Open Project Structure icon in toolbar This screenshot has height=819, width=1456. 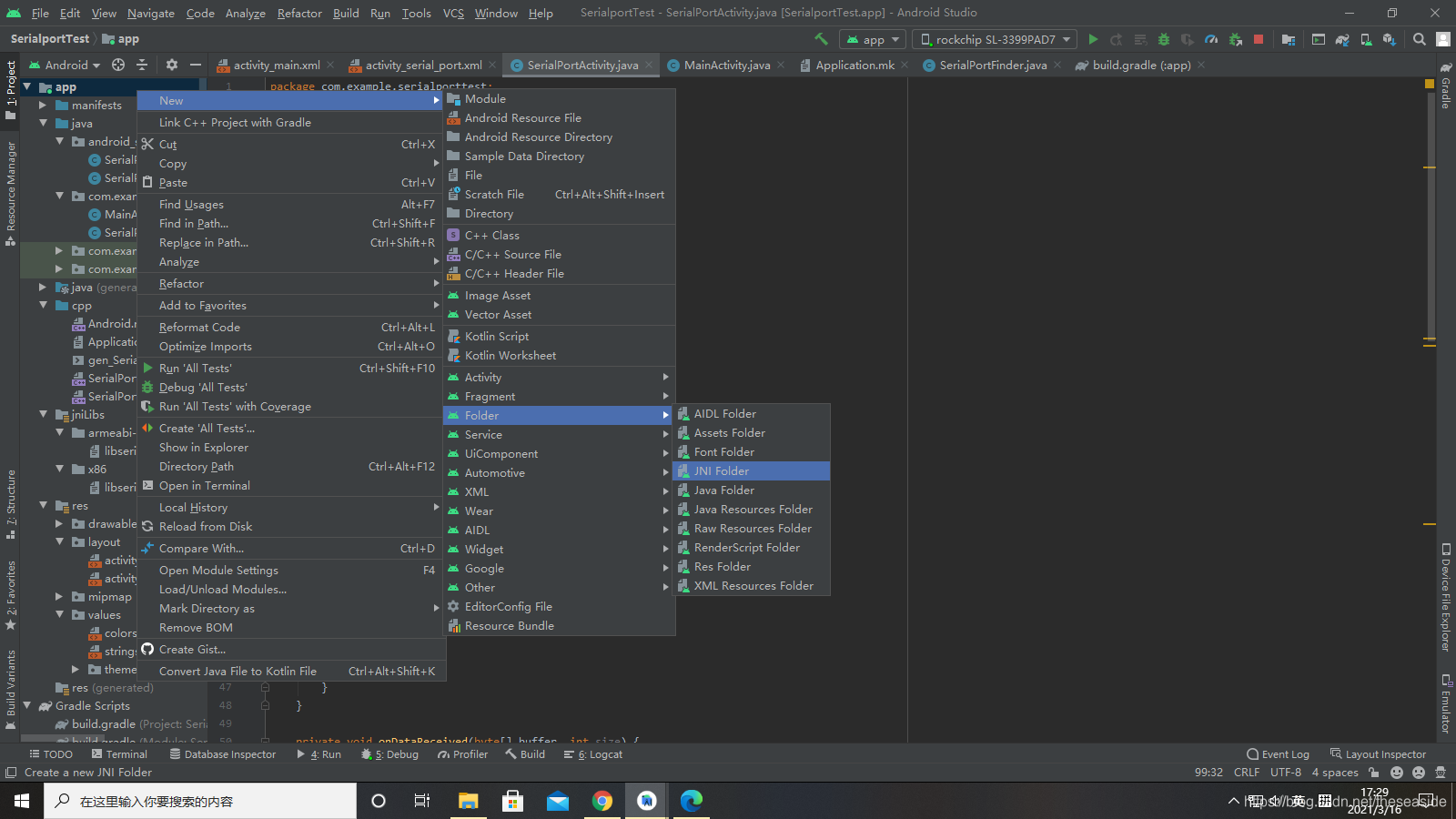coord(1288,39)
